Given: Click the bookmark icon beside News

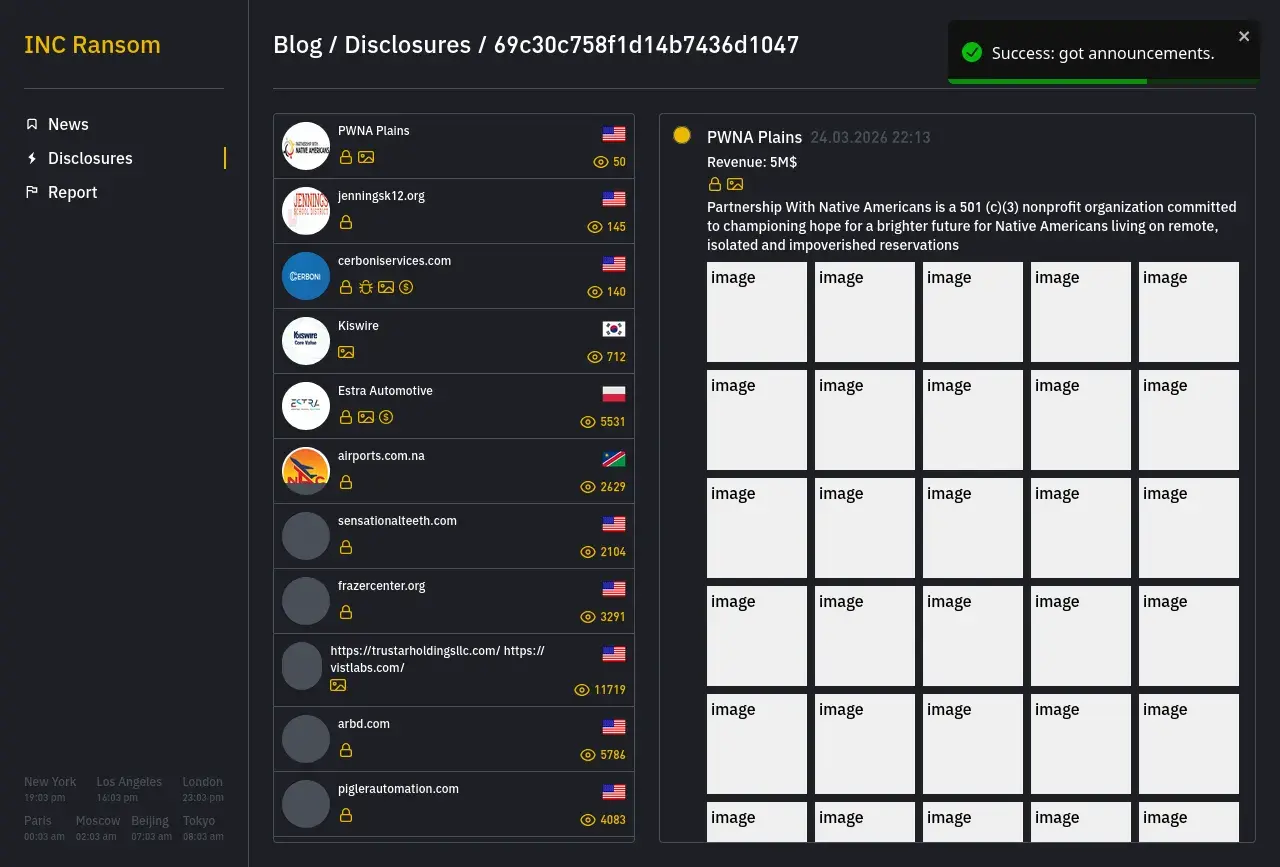Looking at the screenshot, I should [x=32, y=124].
